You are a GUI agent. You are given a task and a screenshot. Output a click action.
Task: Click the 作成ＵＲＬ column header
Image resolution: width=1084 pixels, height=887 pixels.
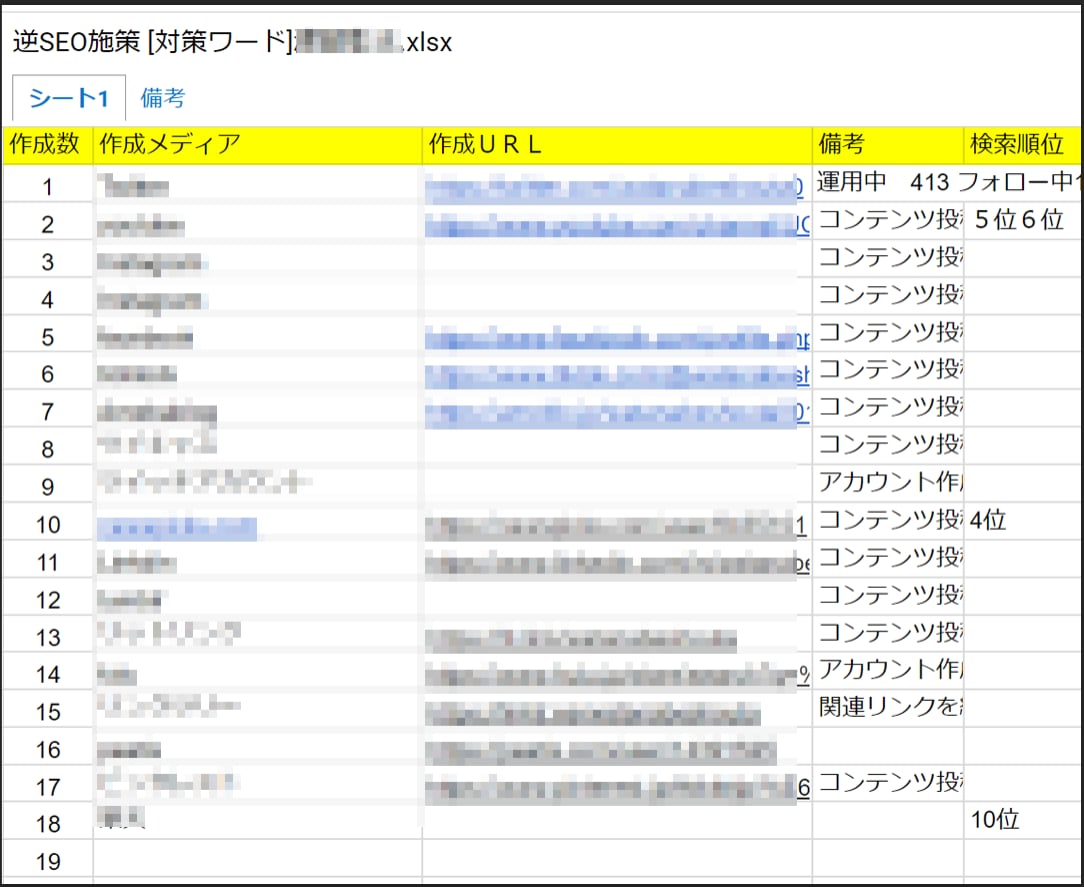[x=617, y=144]
